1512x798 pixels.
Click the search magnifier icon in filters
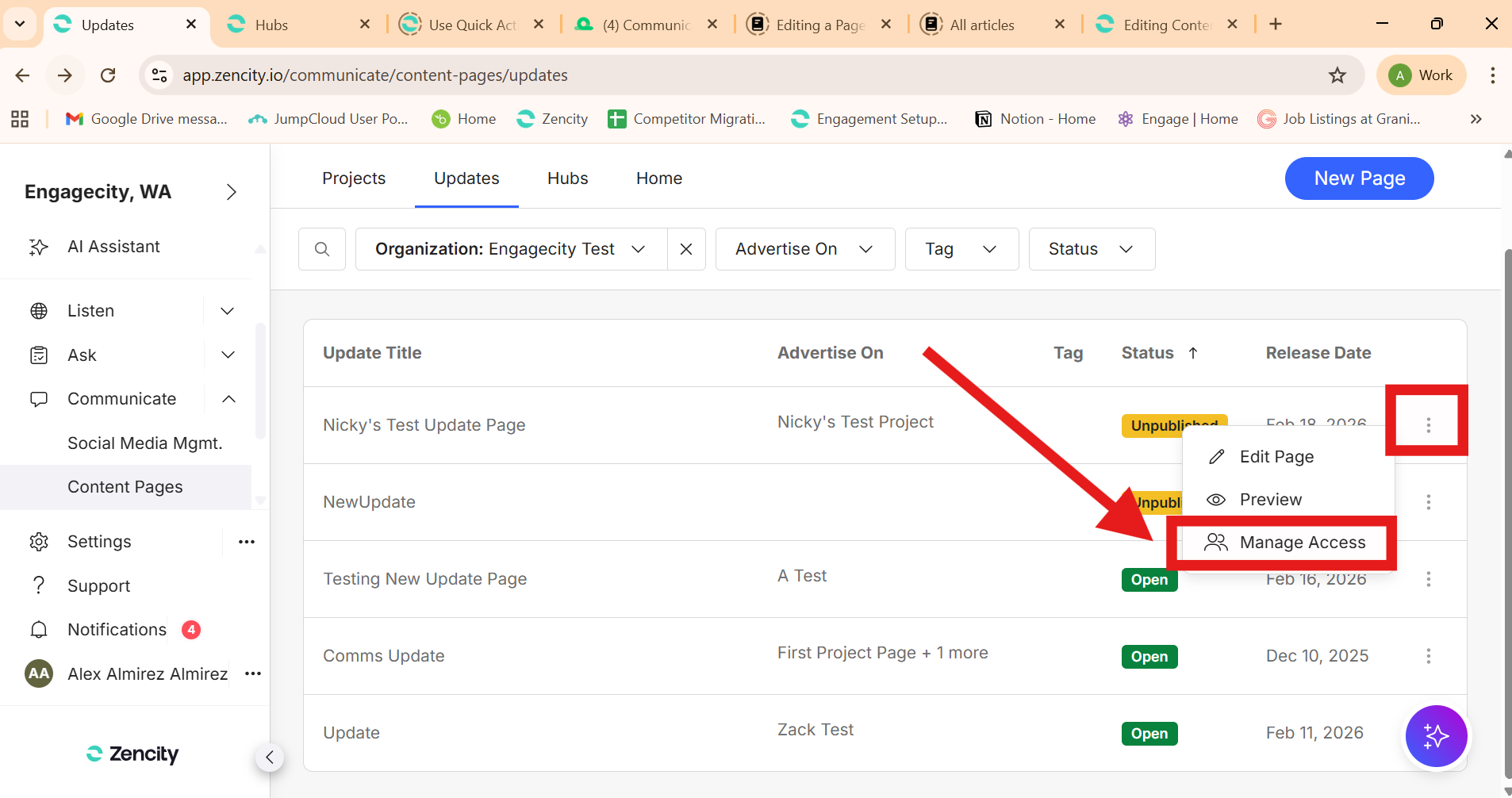pyautogui.click(x=322, y=249)
